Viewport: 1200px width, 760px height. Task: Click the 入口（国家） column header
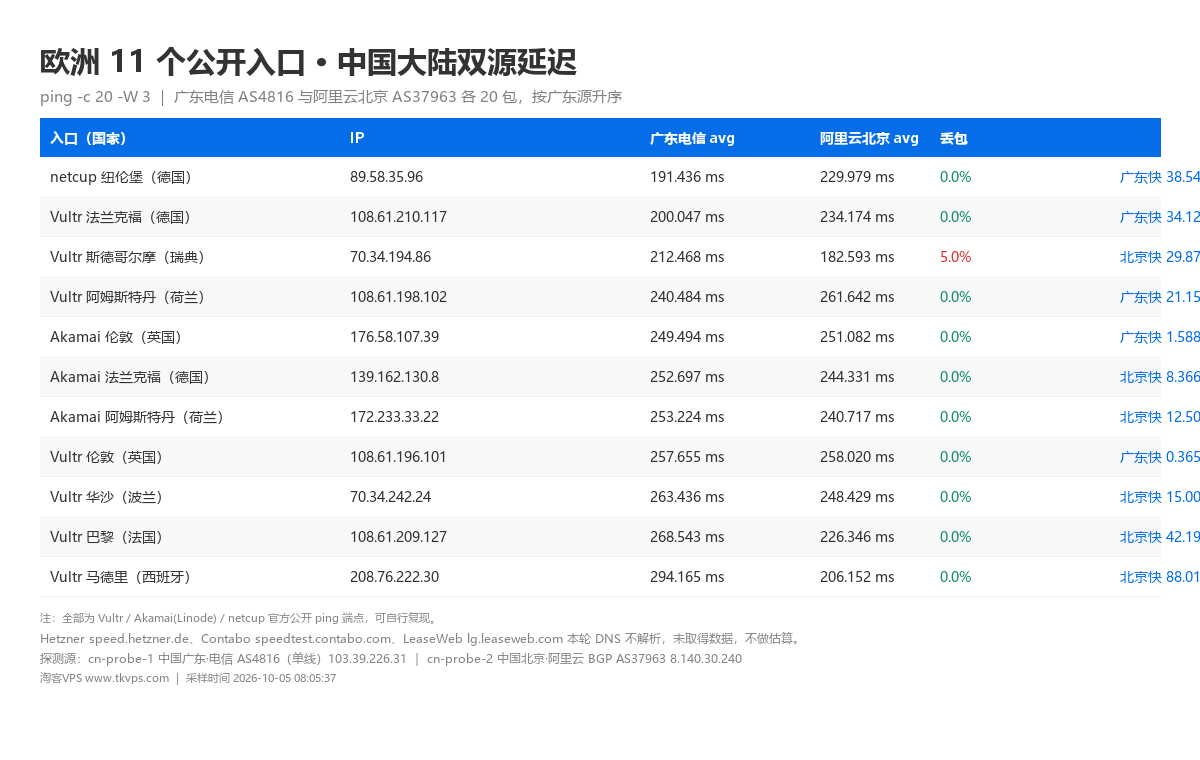click(88, 138)
